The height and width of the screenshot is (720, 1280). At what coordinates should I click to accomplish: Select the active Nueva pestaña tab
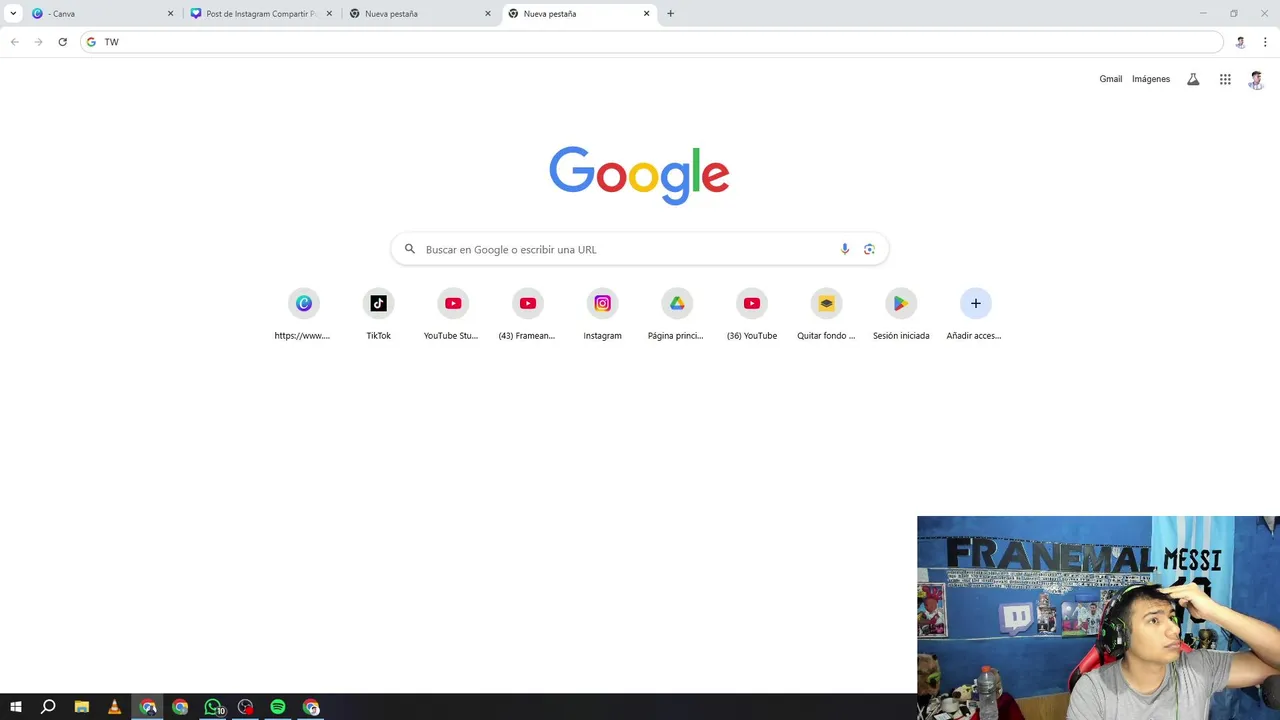pyautogui.click(x=579, y=14)
